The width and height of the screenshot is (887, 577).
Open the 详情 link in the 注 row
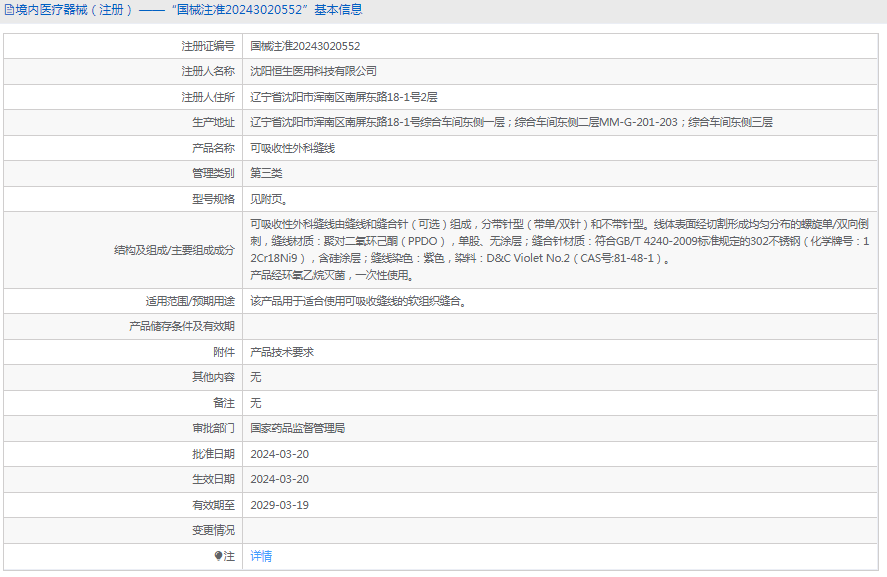click(x=261, y=556)
